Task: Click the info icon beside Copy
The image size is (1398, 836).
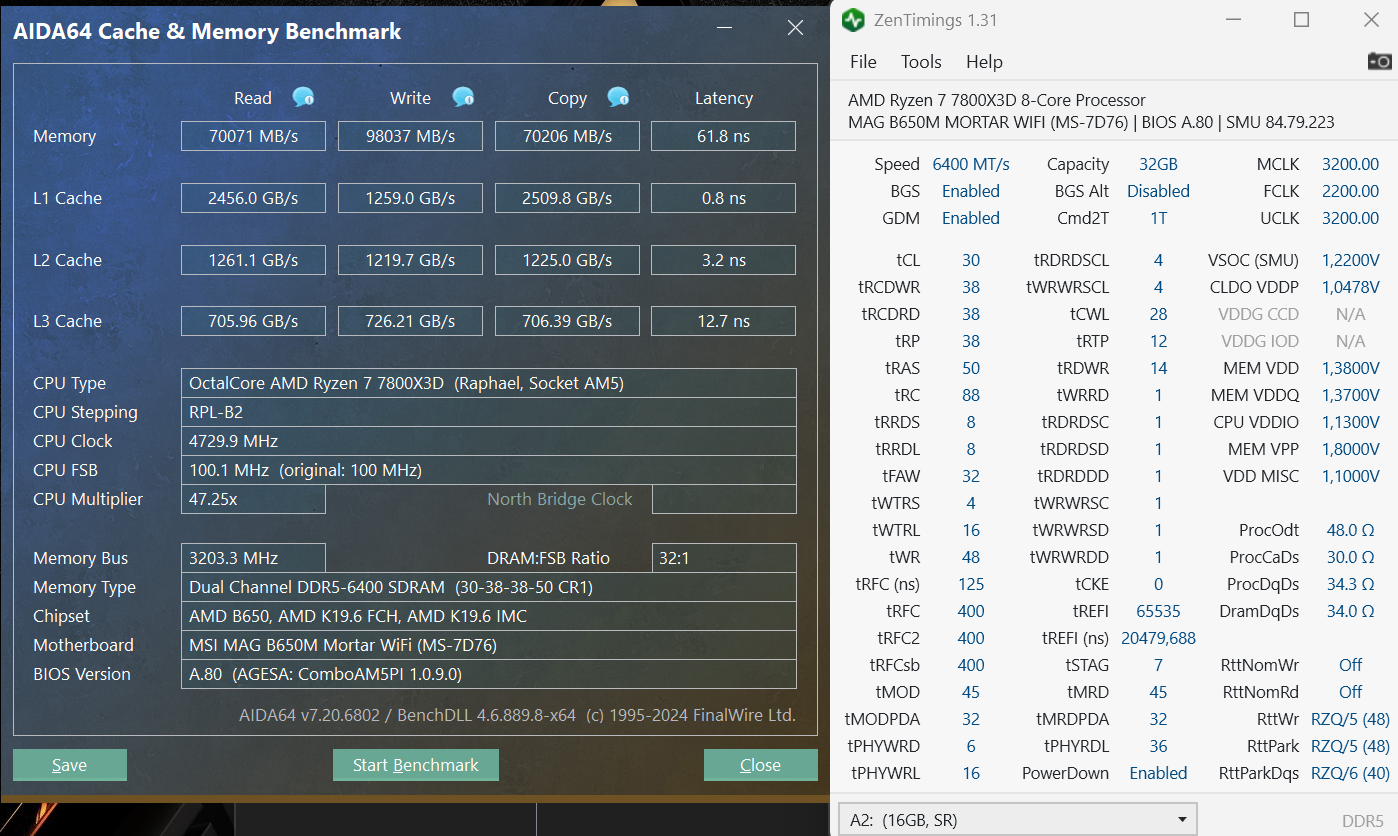Action: tap(619, 97)
